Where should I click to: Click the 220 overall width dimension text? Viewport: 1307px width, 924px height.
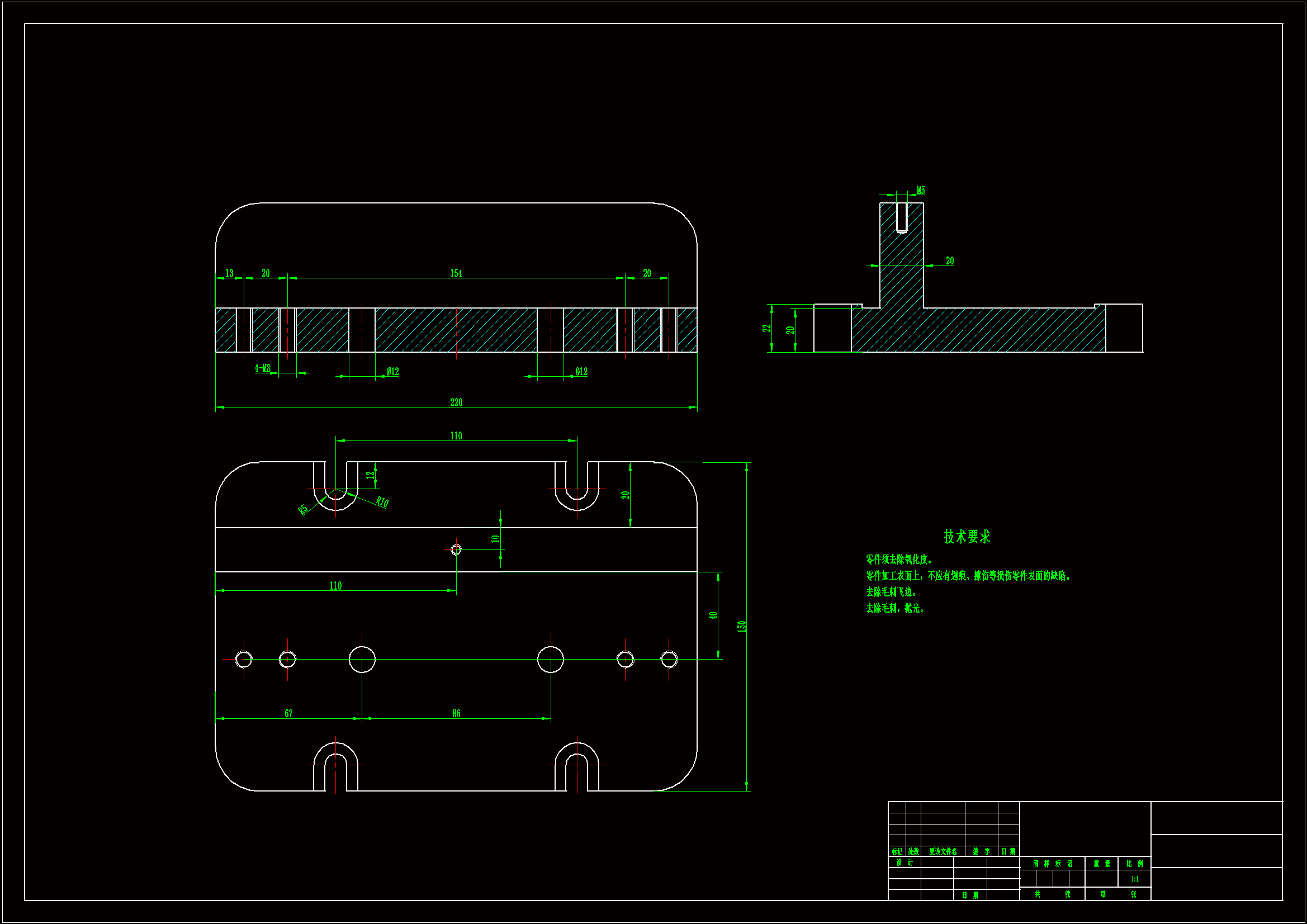pyautogui.click(x=456, y=402)
